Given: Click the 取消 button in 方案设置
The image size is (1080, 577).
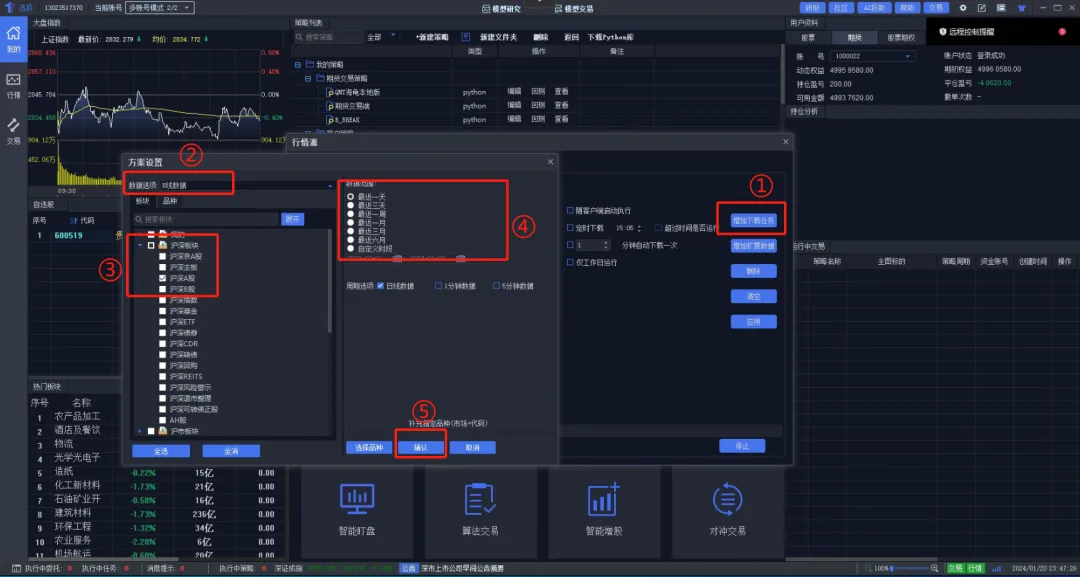Looking at the screenshot, I should click(472, 448).
